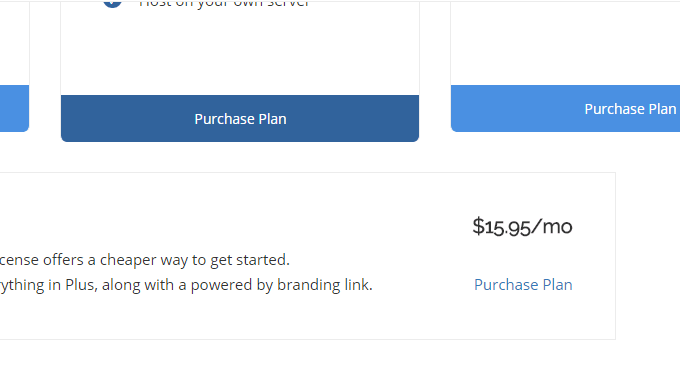Click the left plan card's white area

point(14,43)
